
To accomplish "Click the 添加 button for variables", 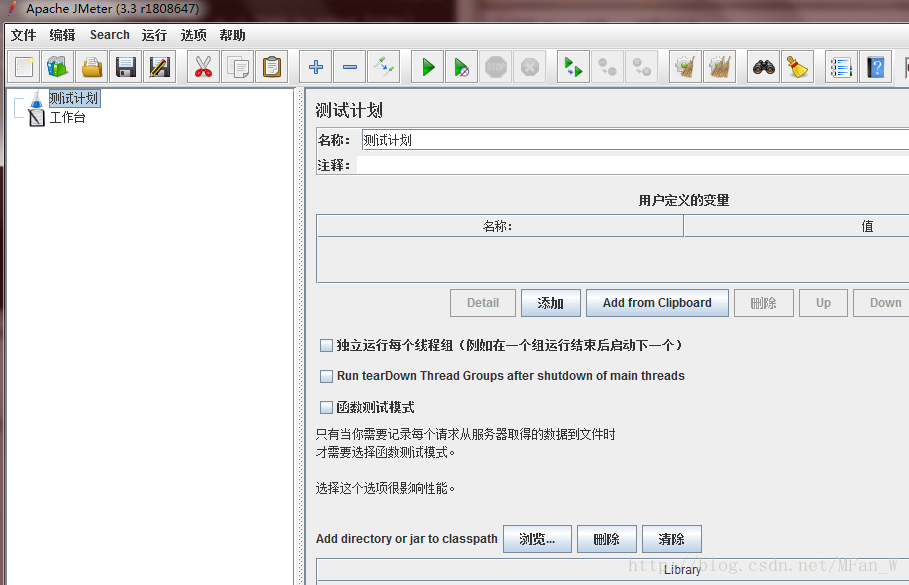I will (x=551, y=303).
